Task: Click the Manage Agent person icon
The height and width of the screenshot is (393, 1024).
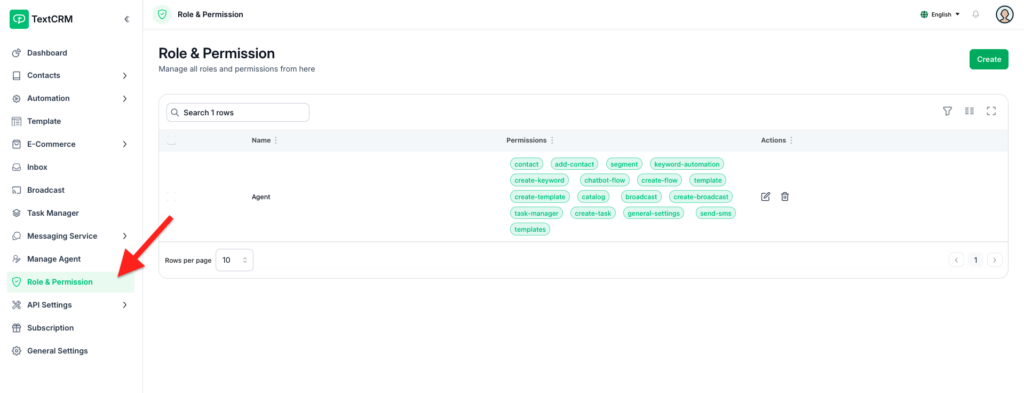Action: [x=17, y=259]
